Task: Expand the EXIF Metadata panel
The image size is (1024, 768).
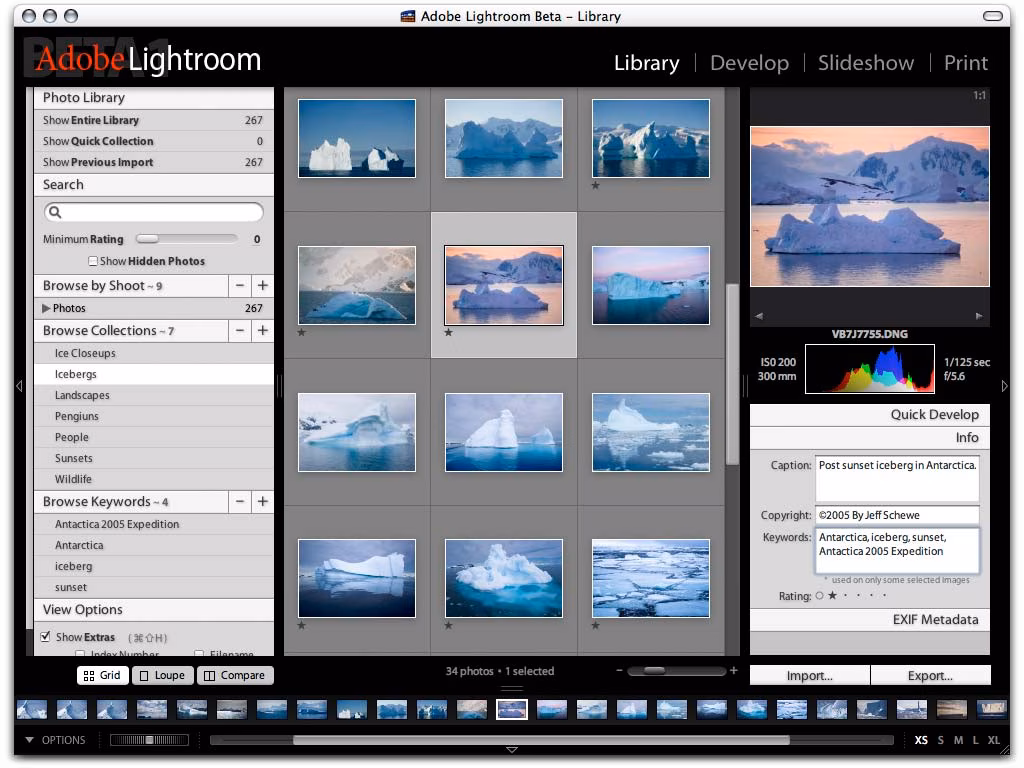Action: click(935, 620)
